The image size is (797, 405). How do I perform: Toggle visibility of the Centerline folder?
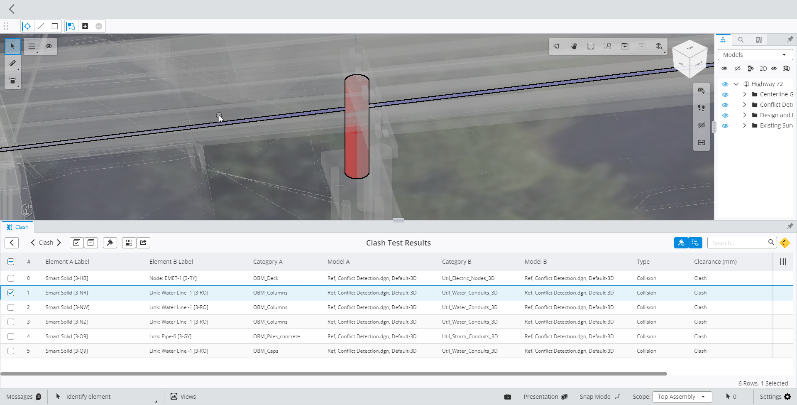pos(725,94)
